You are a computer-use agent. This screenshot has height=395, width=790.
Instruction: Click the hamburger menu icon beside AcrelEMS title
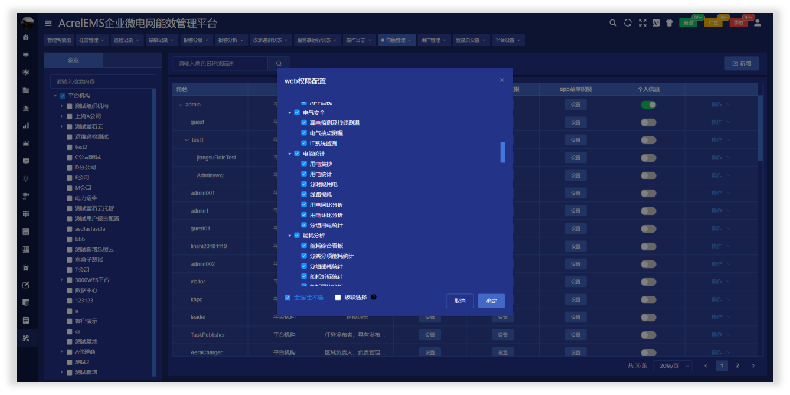(x=48, y=23)
